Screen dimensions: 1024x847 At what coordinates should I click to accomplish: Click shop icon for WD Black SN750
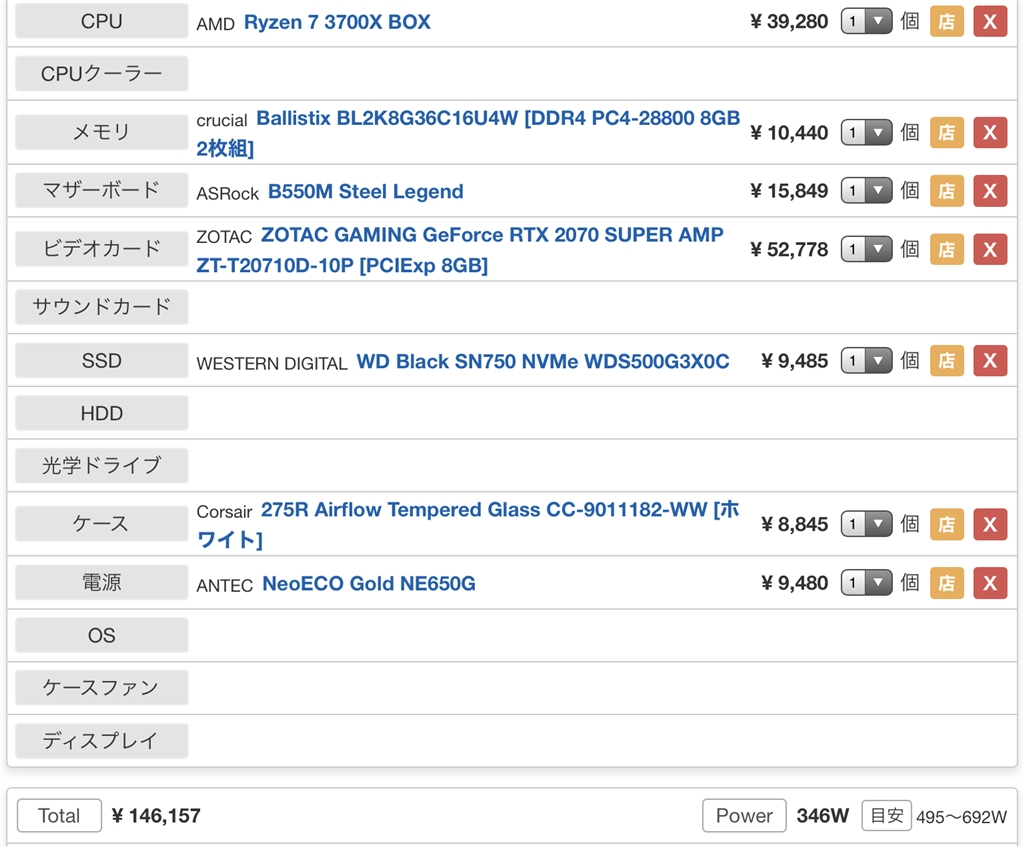[946, 361]
